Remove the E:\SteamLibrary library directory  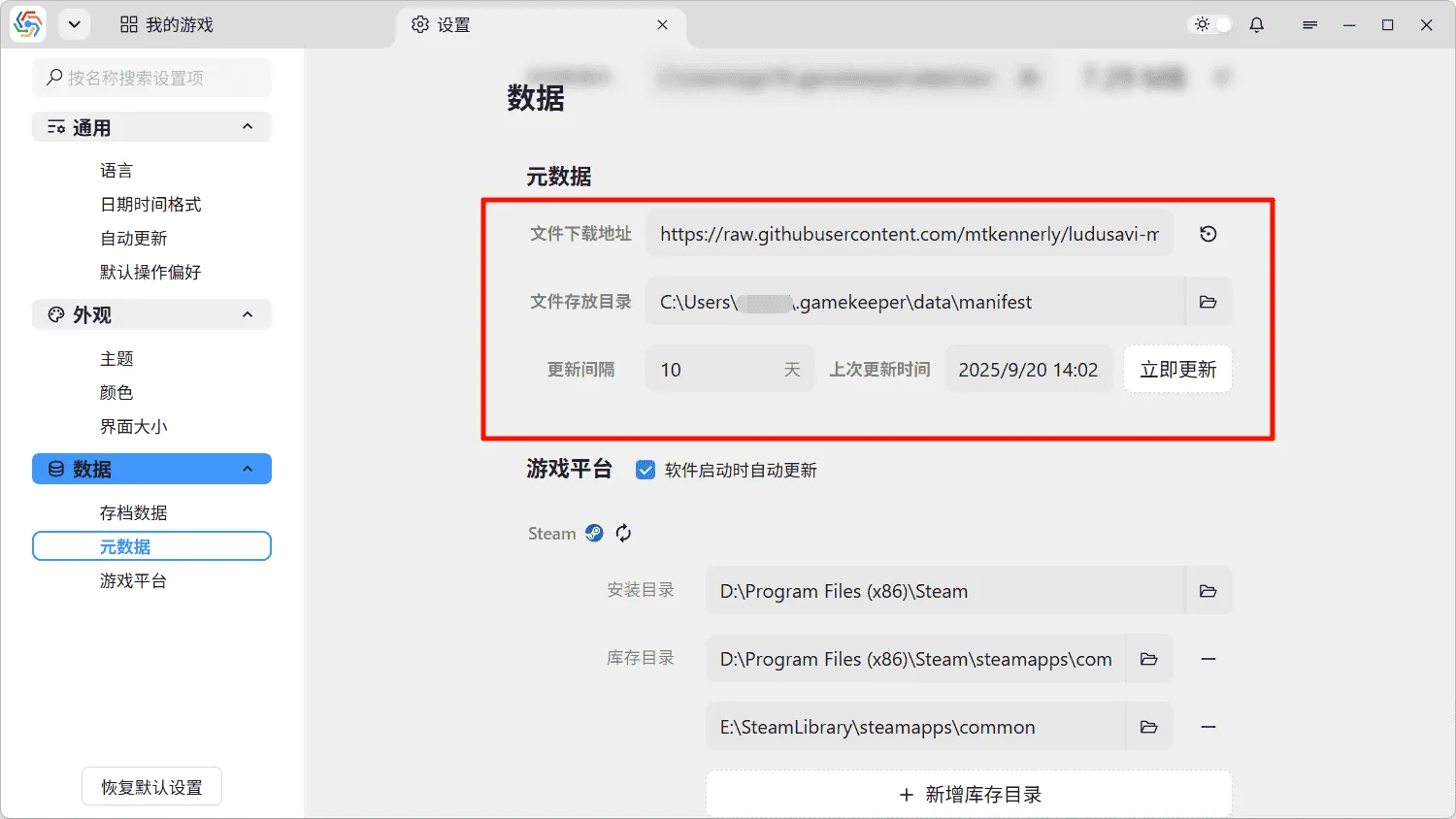click(1208, 727)
